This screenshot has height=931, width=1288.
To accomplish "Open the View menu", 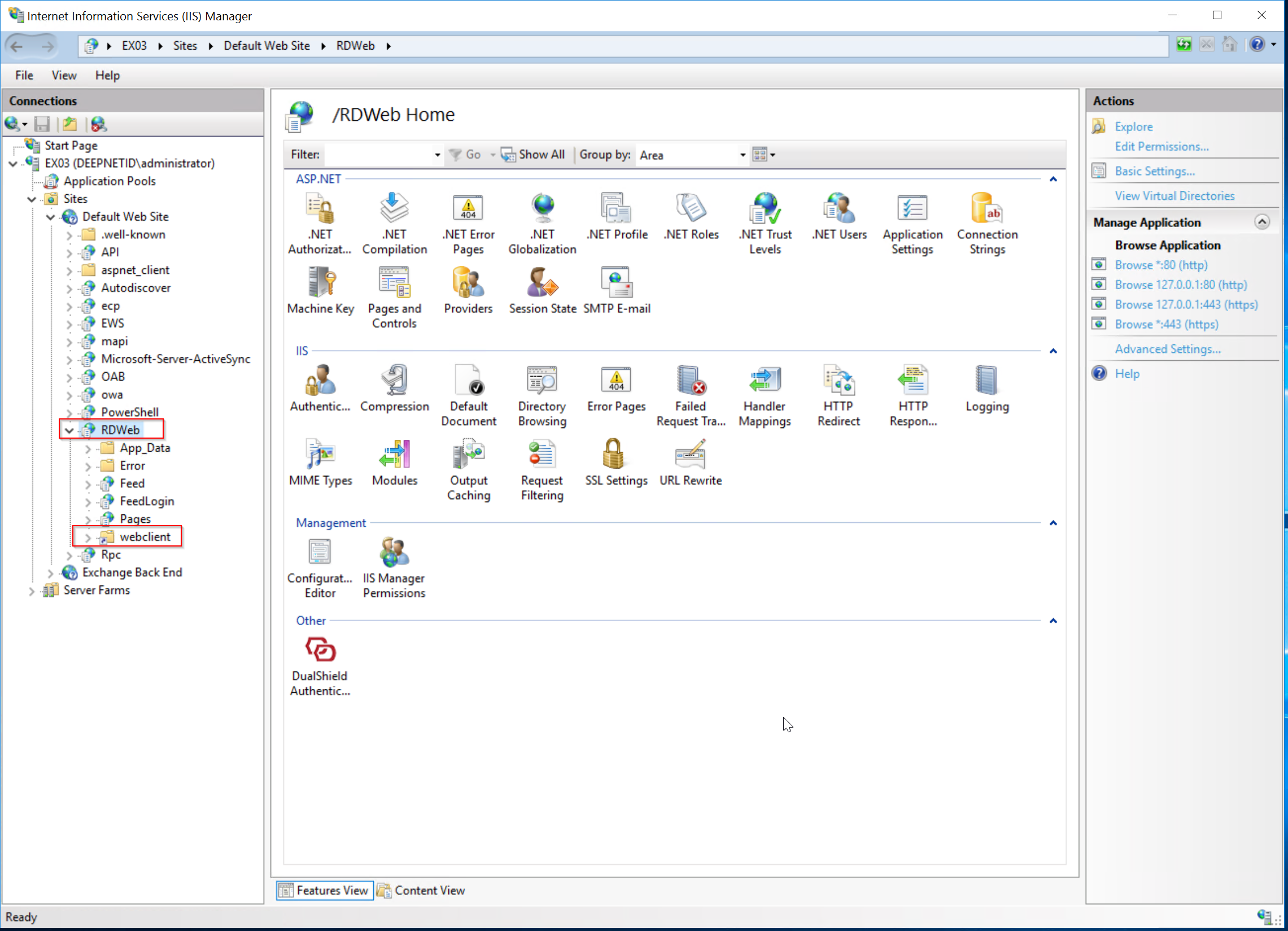I will tap(64, 75).
